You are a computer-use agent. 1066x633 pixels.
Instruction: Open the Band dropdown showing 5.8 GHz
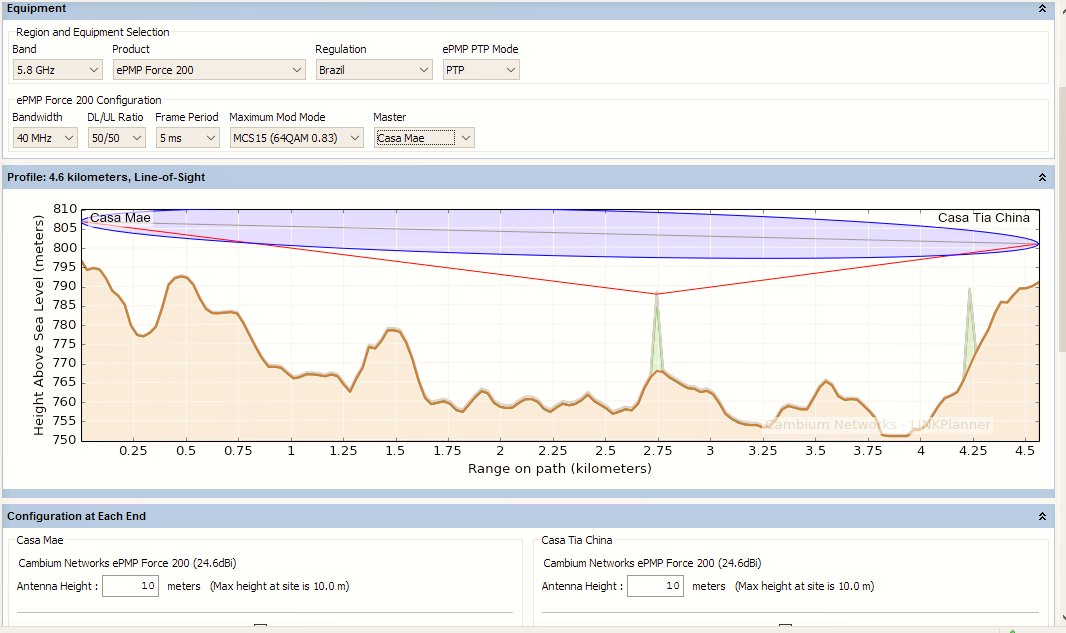tap(58, 70)
